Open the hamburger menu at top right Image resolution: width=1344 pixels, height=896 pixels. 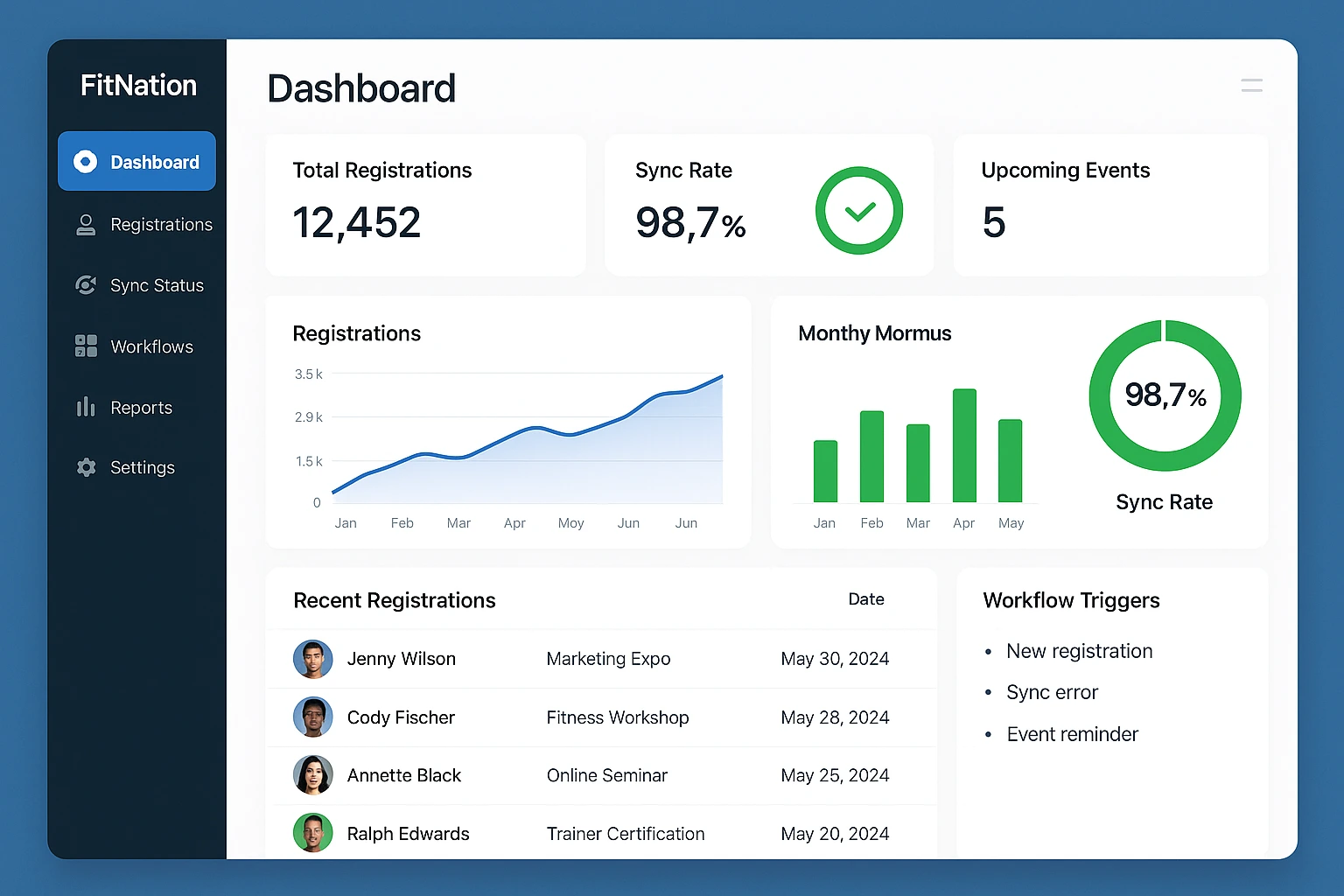pos(1251,86)
